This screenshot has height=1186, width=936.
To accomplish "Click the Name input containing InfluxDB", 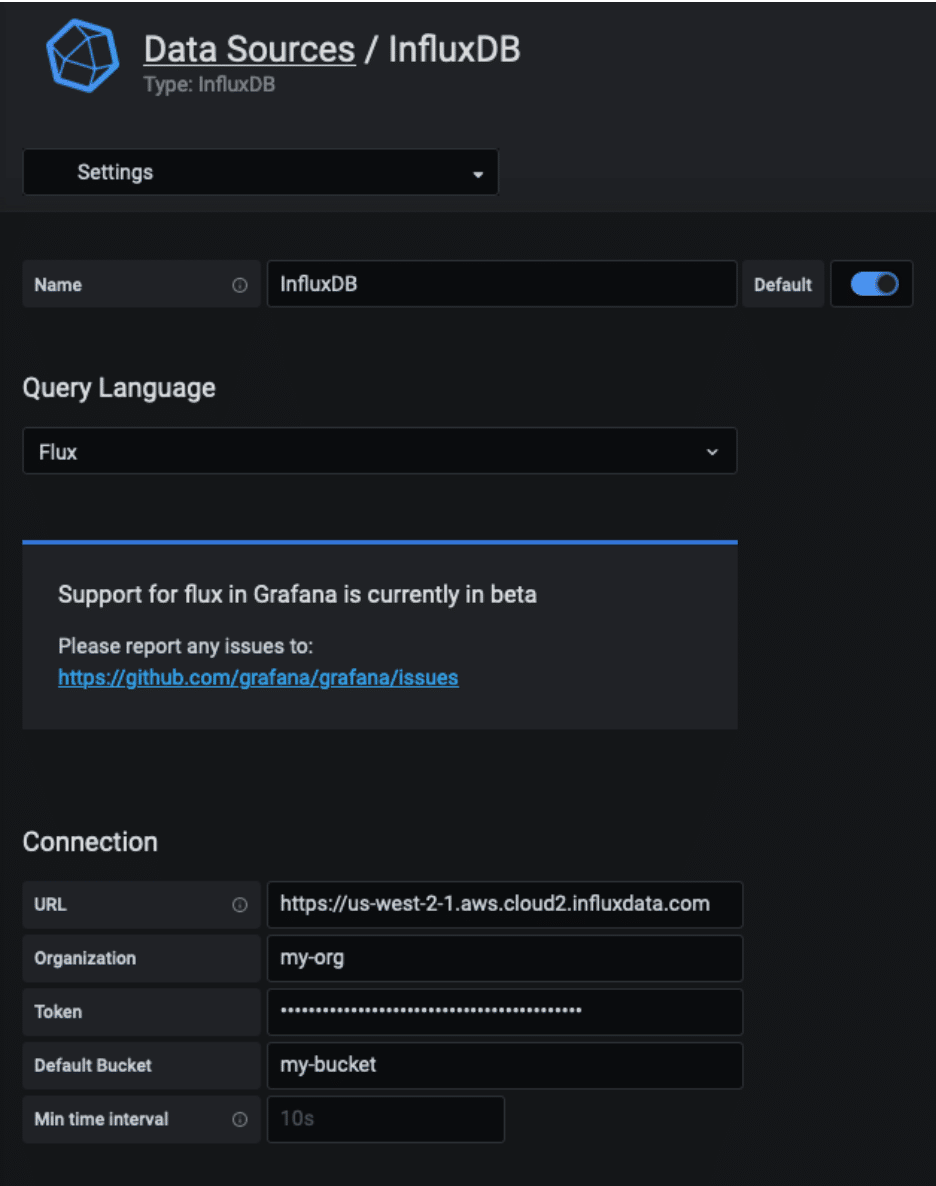I will tap(500, 284).
